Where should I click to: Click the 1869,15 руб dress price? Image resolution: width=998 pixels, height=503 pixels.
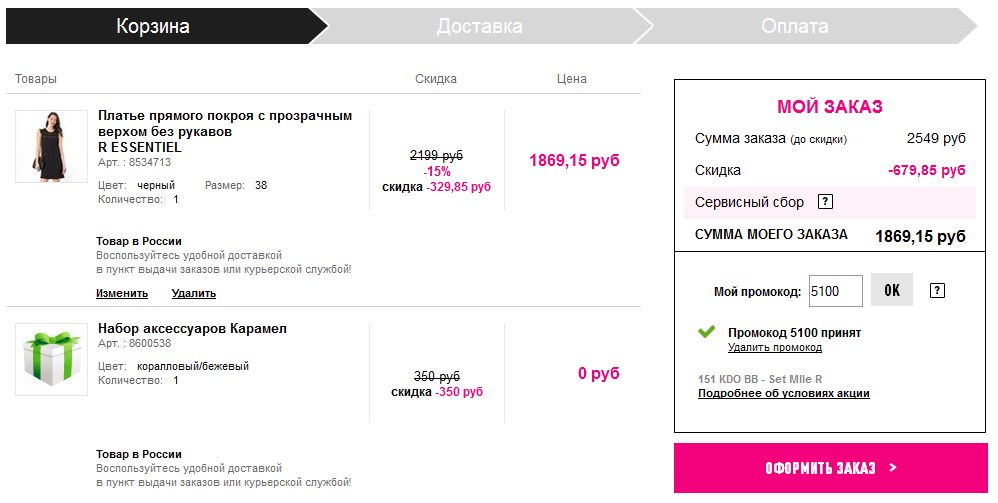(574, 160)
